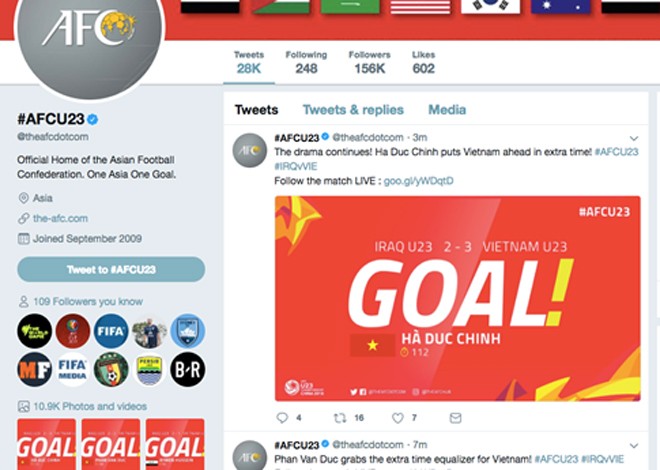Switch to the Media tab
Viewport: 660px width, 470px height.
447,110
